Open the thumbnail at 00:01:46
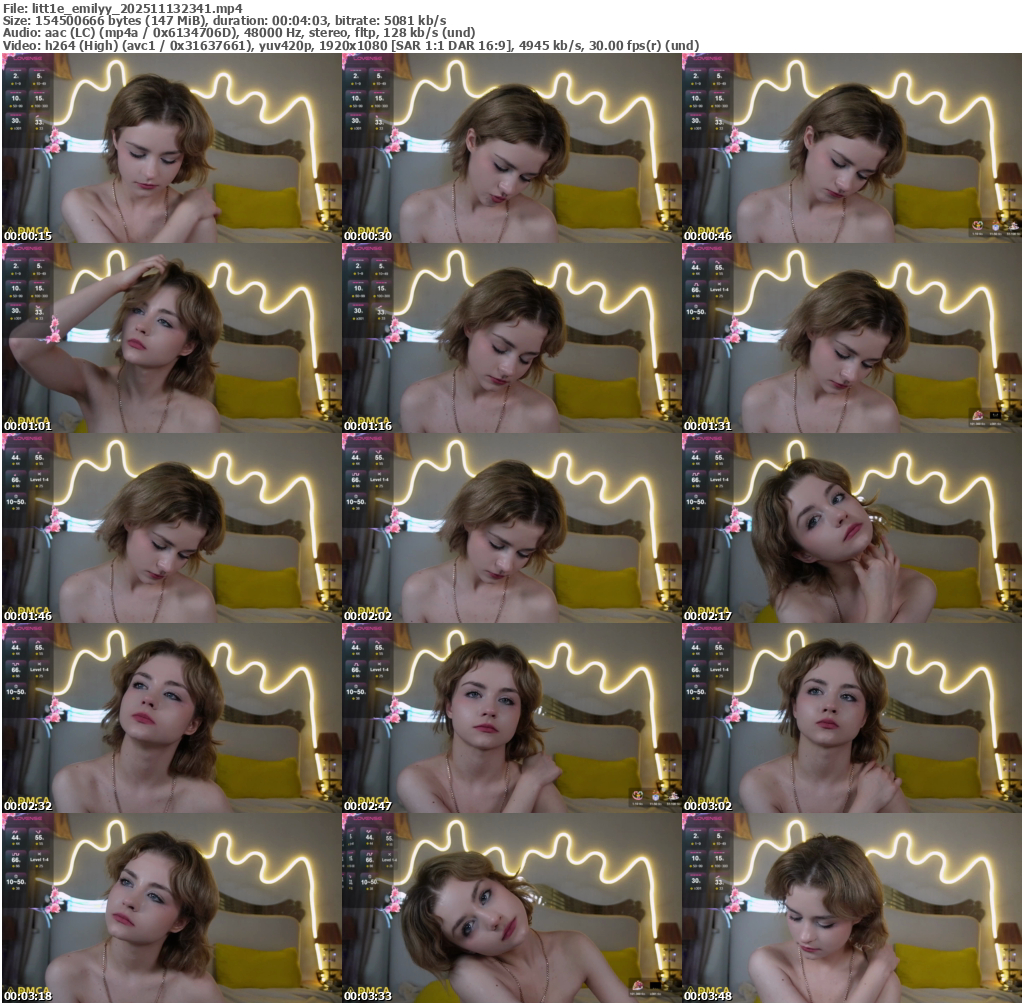The height and width of the screenshot is (1003, 1024). pos(171,528)
